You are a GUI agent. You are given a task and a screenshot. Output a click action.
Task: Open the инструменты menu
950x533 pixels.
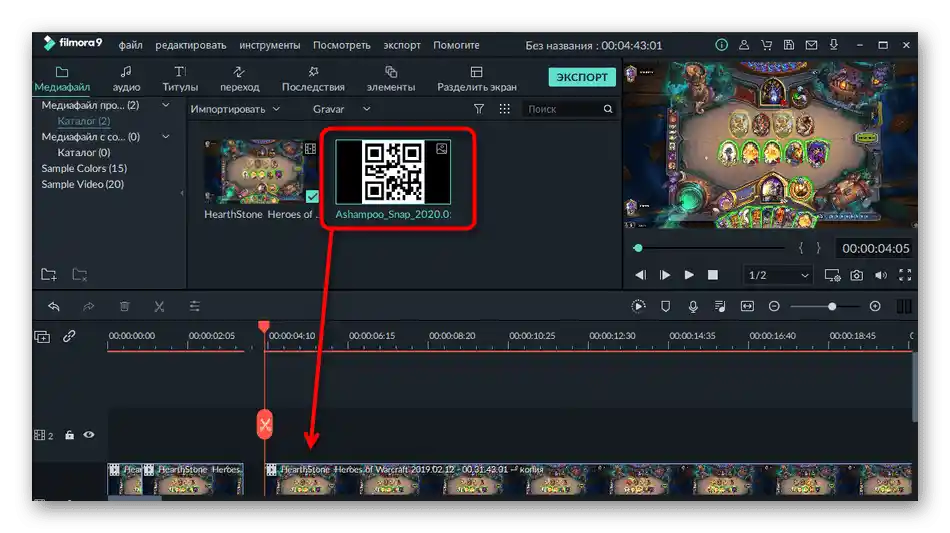[x=270, y=45]
